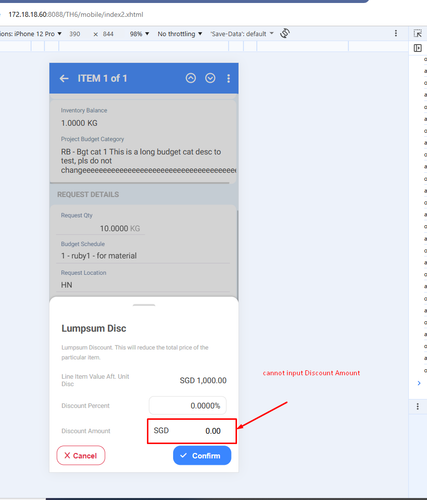Confirm the Lumpsum Disc dialog
Image resolution: width=427 pixels, height=500 pixels.
click(202, 455)
